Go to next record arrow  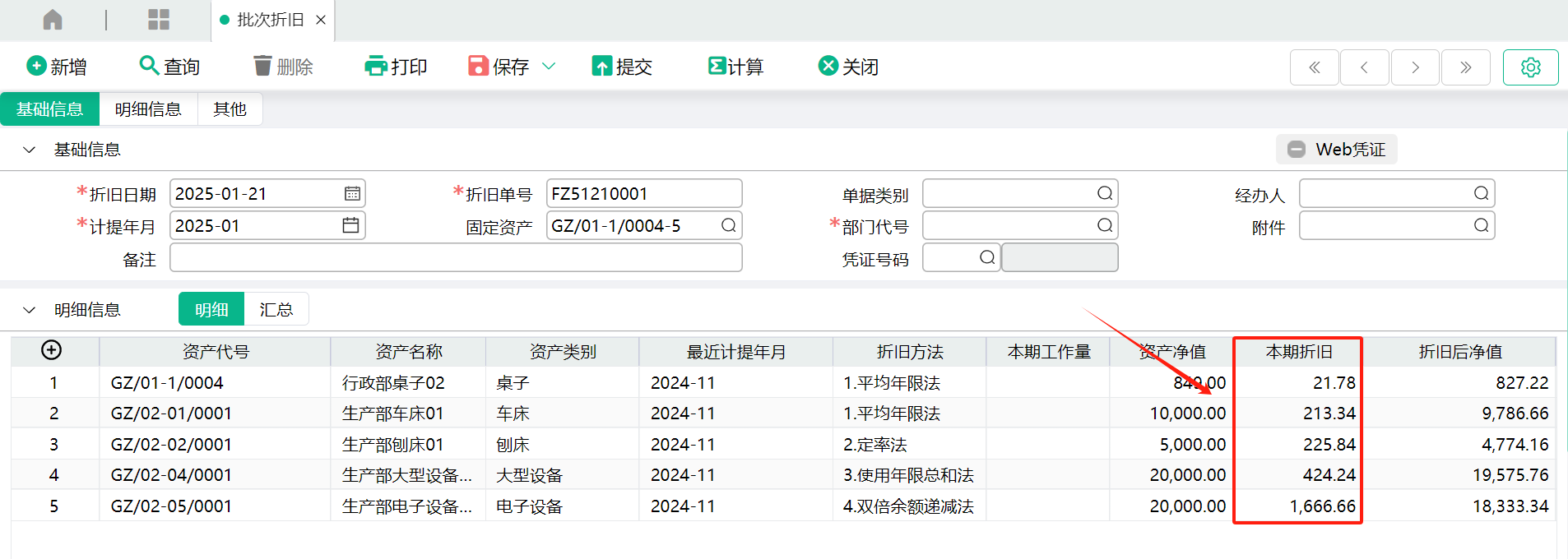tap(1415, 67)
